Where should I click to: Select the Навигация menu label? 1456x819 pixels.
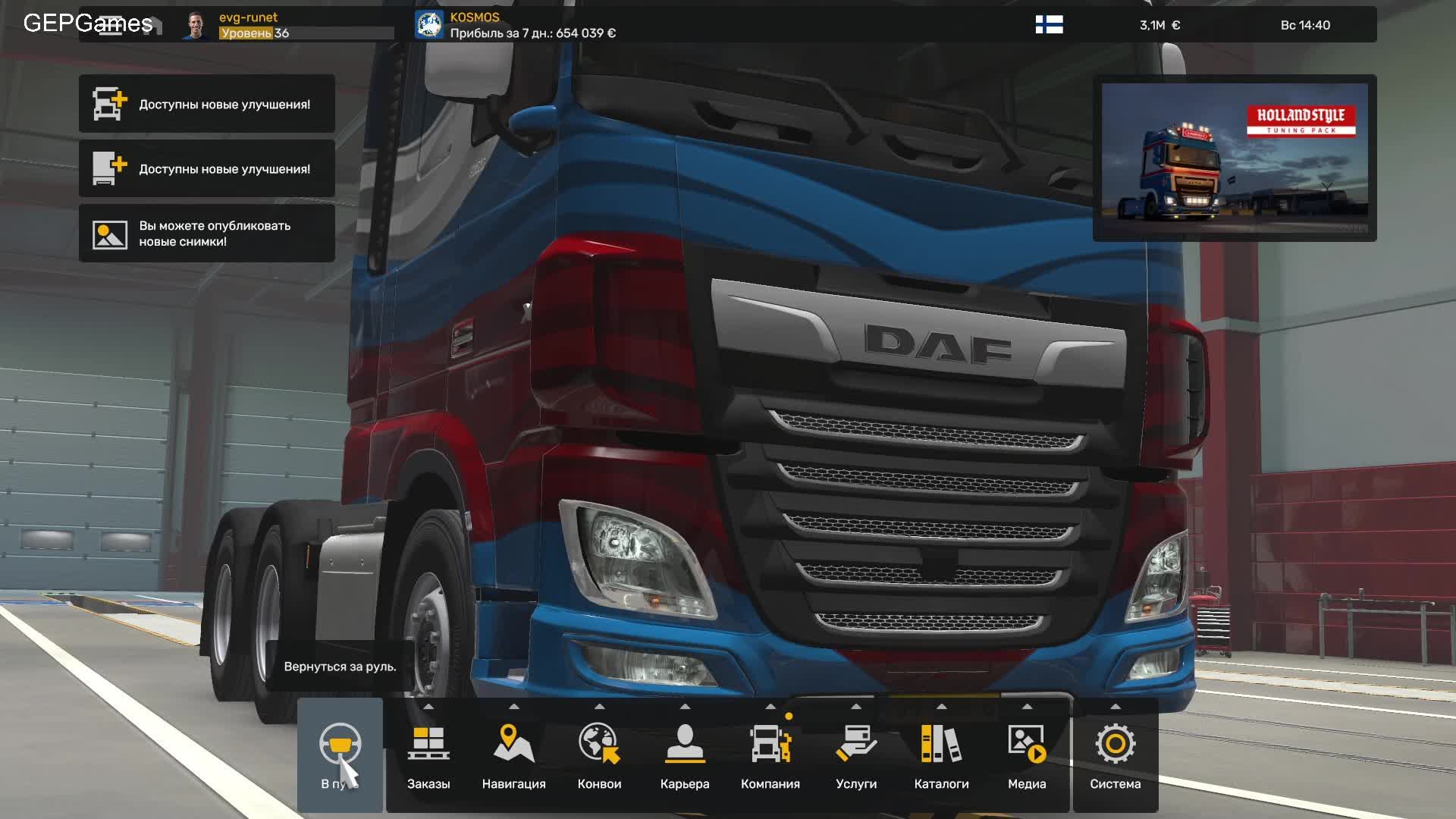[x=514, y=784]
